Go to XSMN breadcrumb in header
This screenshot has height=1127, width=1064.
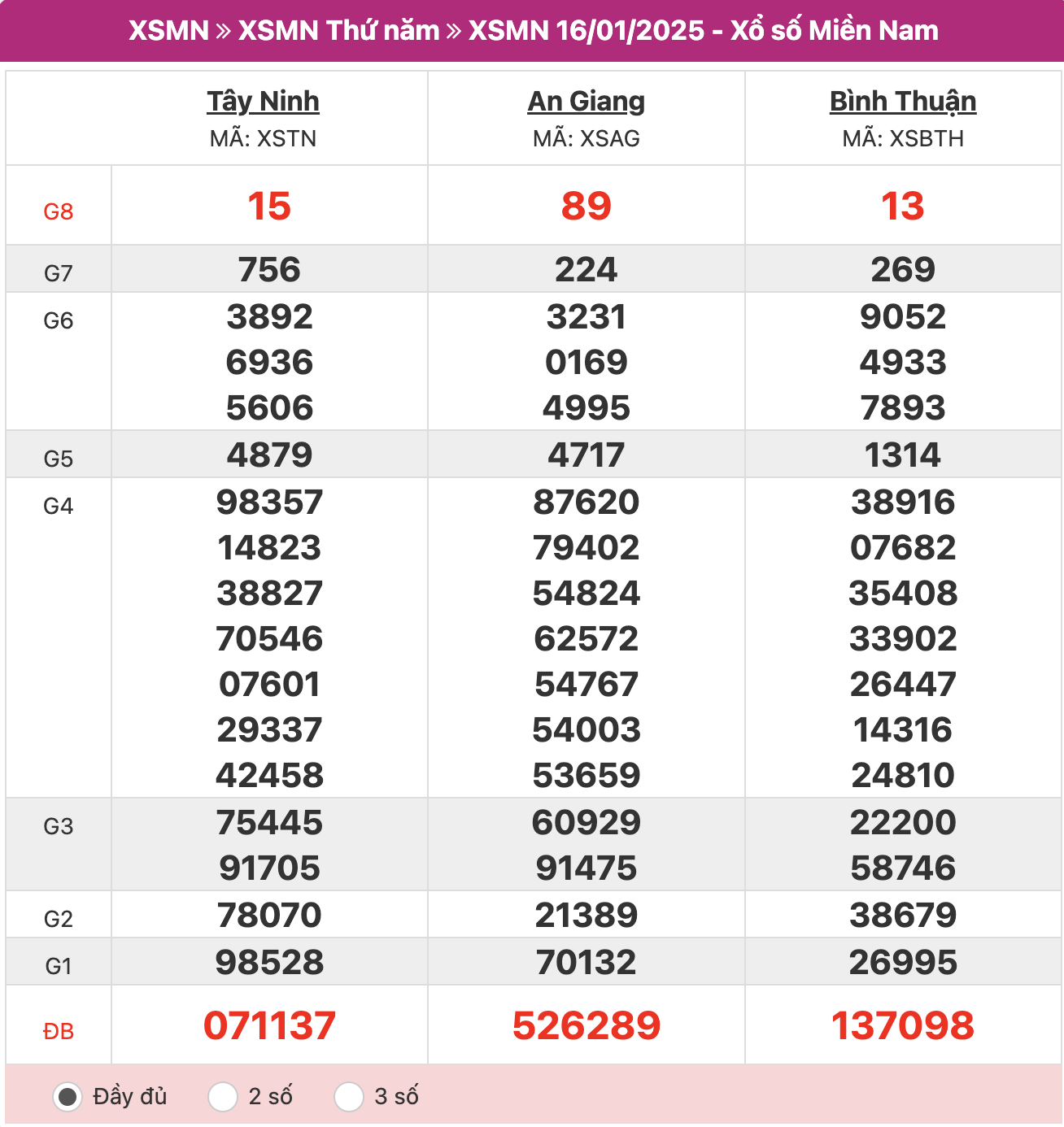tap(169, 30)
